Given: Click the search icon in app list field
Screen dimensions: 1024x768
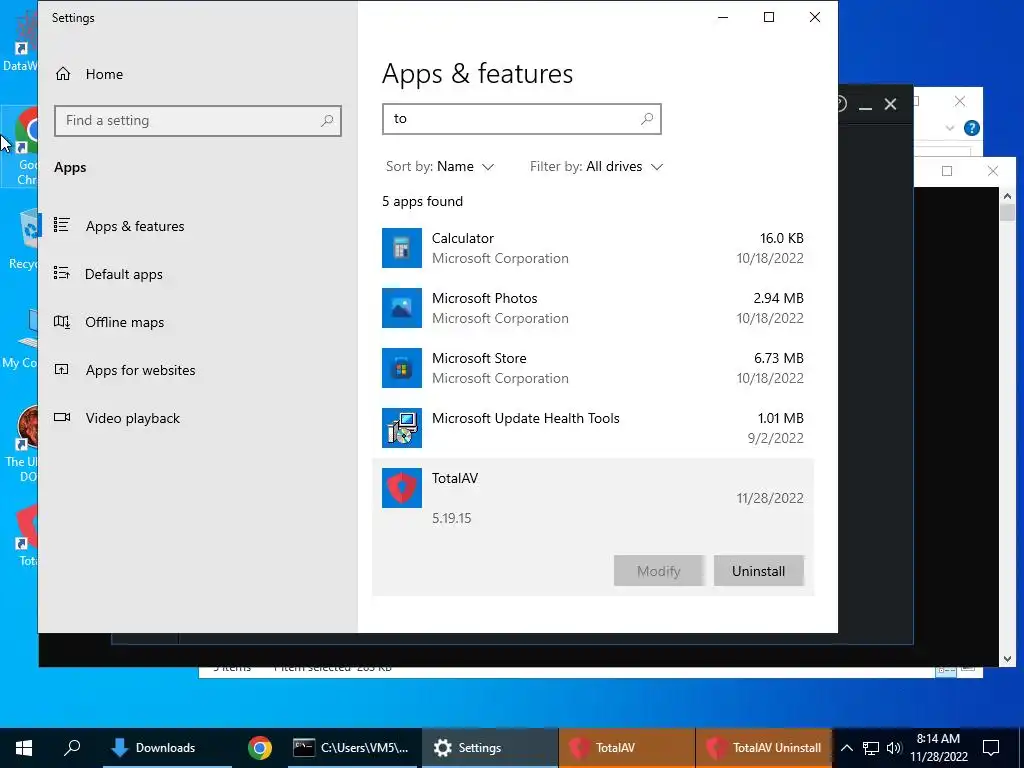Looking at the screenshot, I should point(647,119).
